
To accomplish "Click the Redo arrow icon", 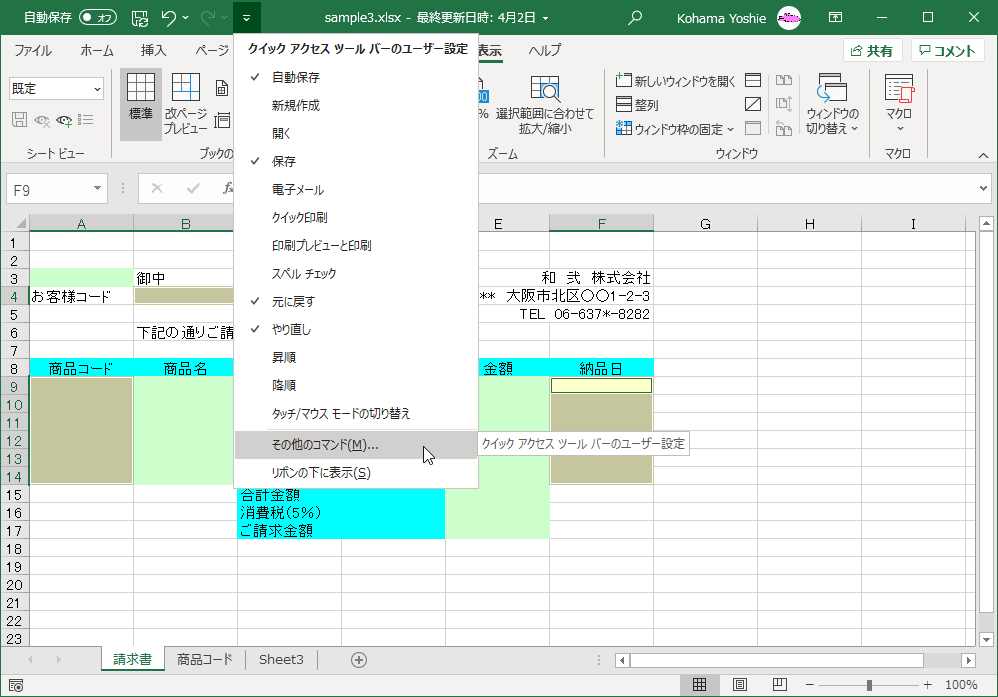I will point(208,18).
